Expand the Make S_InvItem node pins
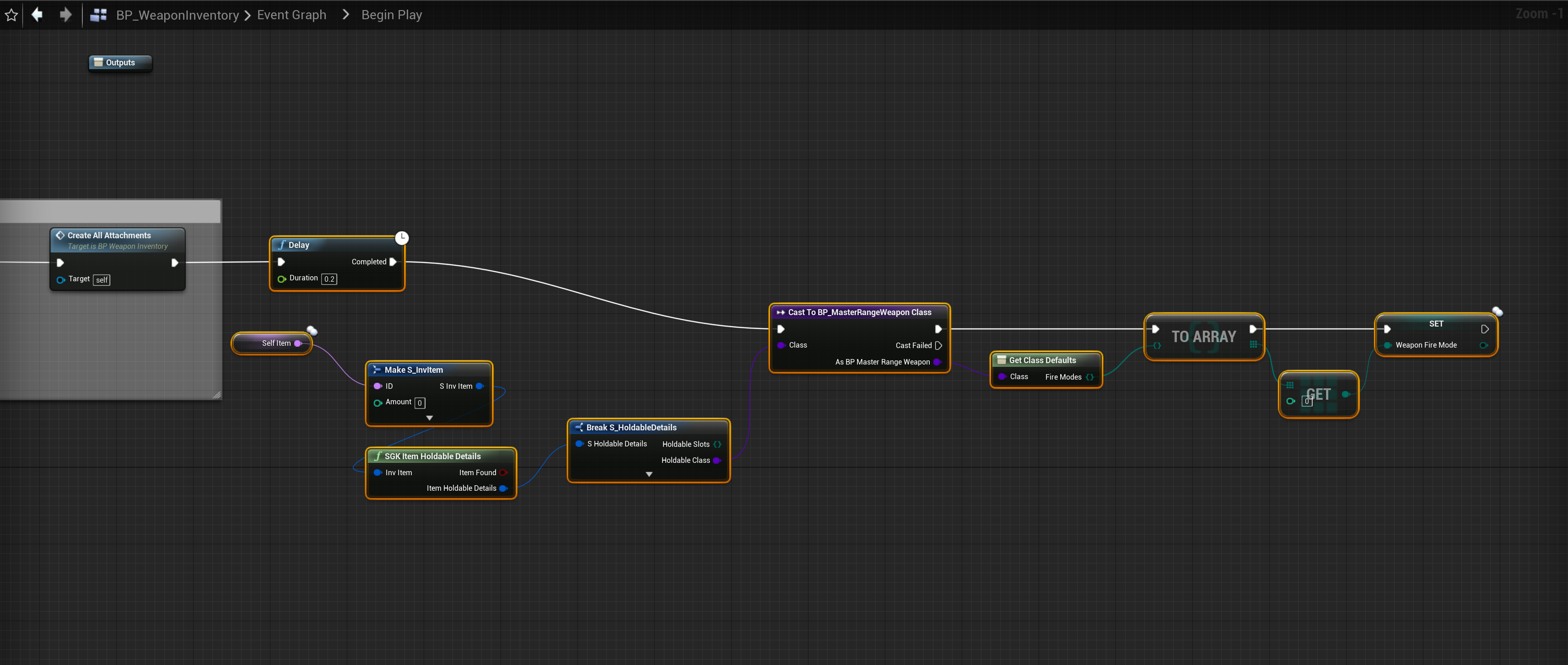Viewport: 1568px width, 665px height. 429,418
